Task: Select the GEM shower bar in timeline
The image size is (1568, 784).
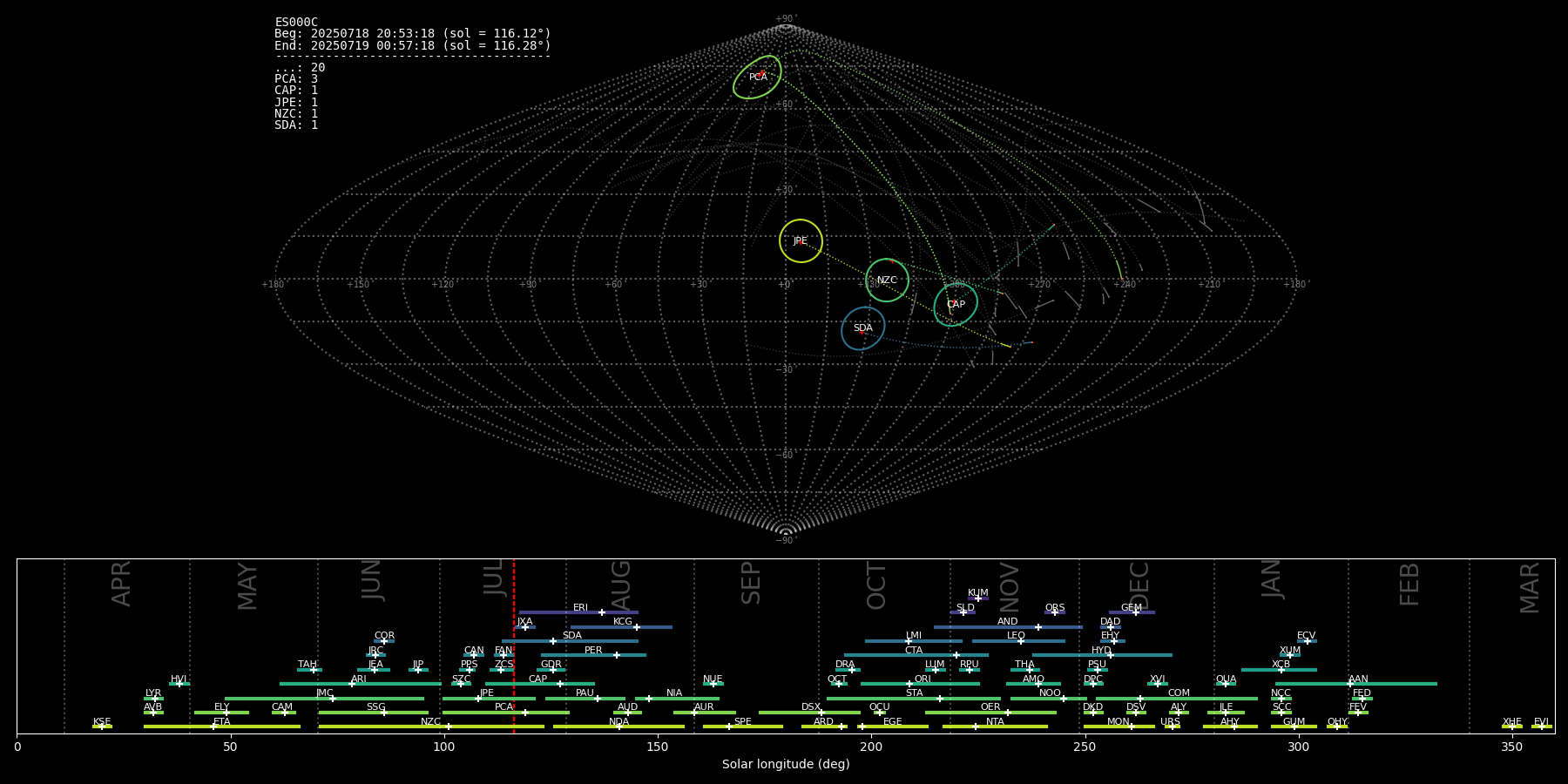Action: click(1132, 612)
